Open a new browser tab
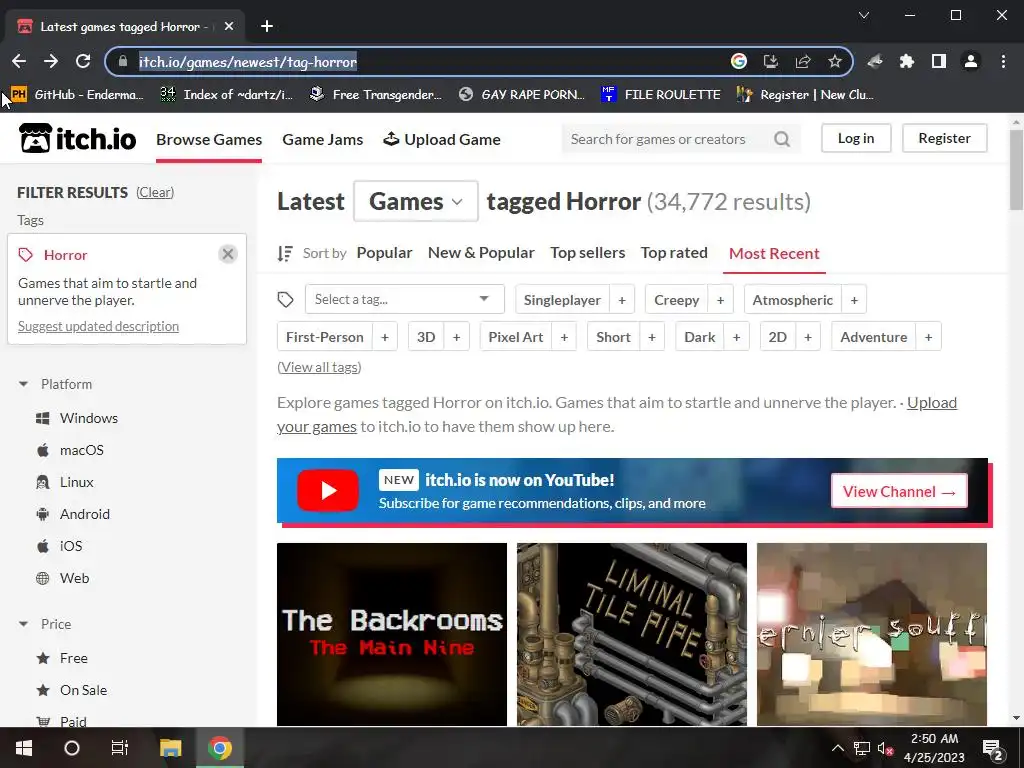 click(x=266, y=26)
